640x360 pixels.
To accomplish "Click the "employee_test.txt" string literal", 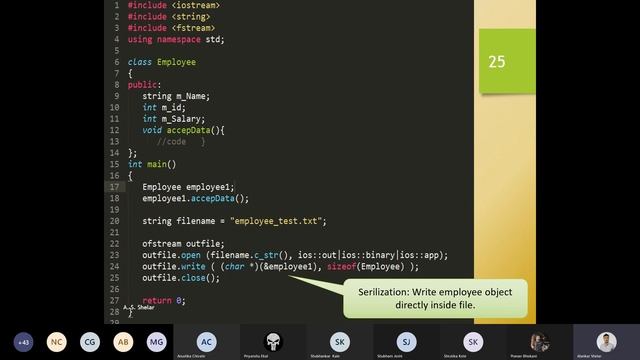I will (276, 221).
